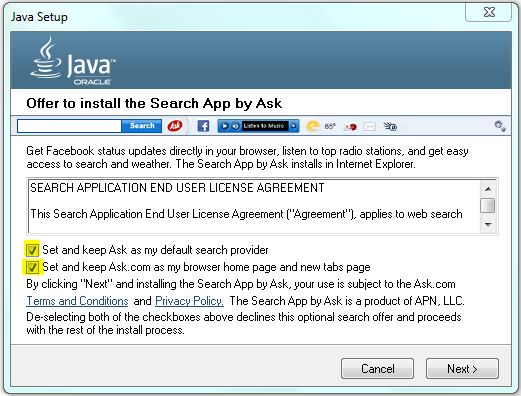Click the red Ask logo icon
521x396 pixels.
click(x=175, y=126)
